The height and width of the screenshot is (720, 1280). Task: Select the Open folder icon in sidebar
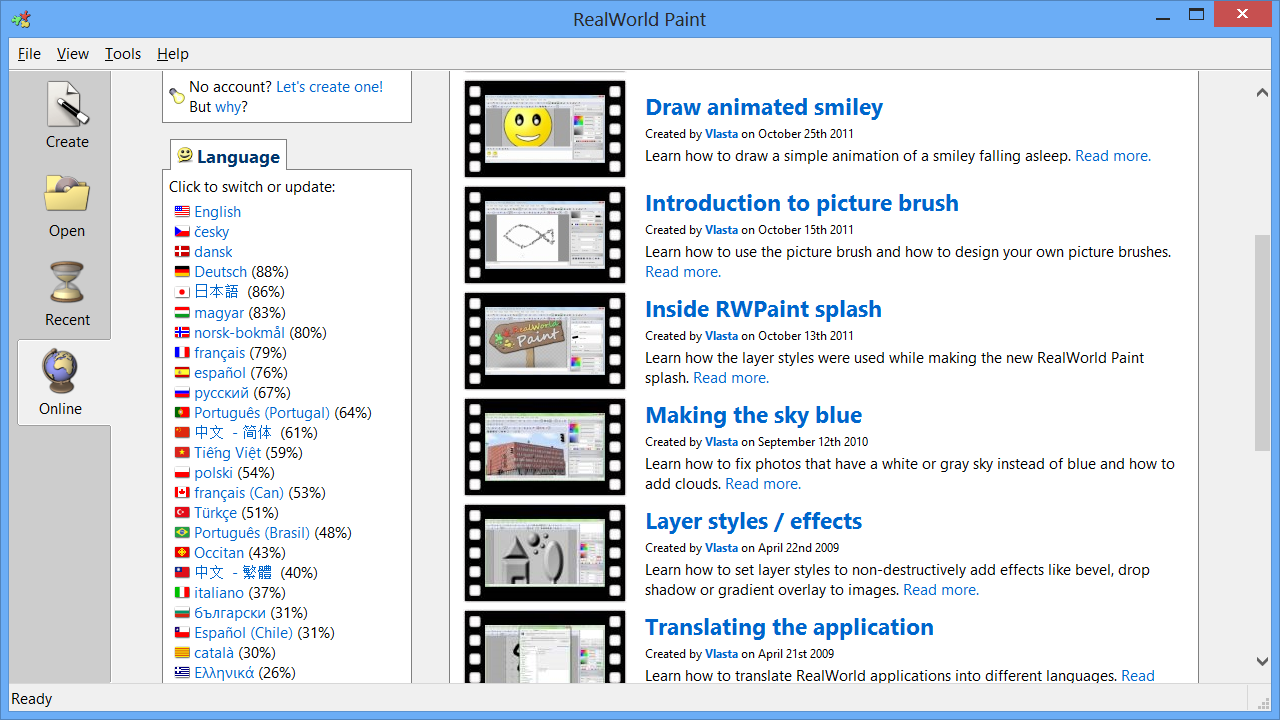pos(67,194)
